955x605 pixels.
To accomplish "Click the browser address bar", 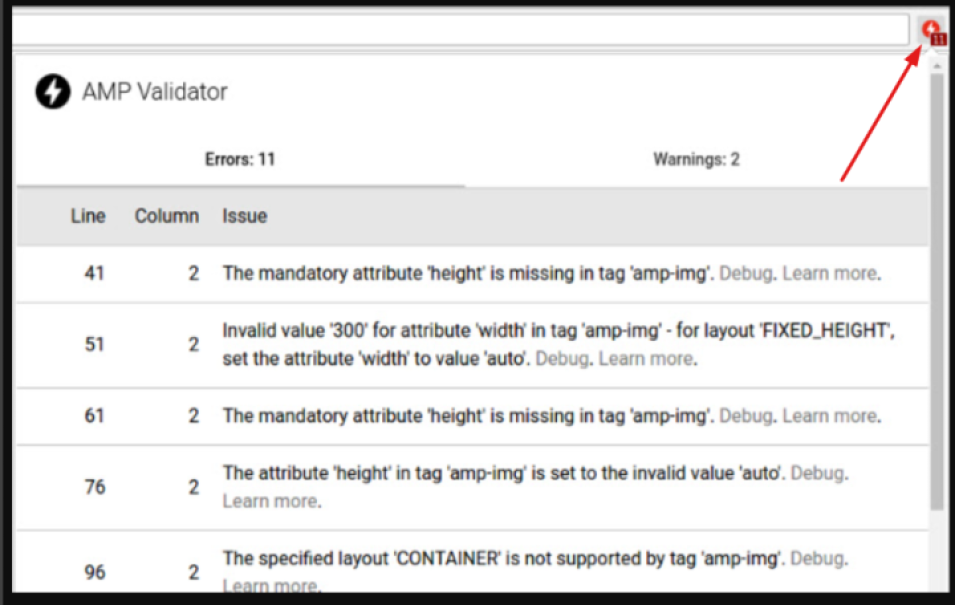I will click(x=460, y=29).
